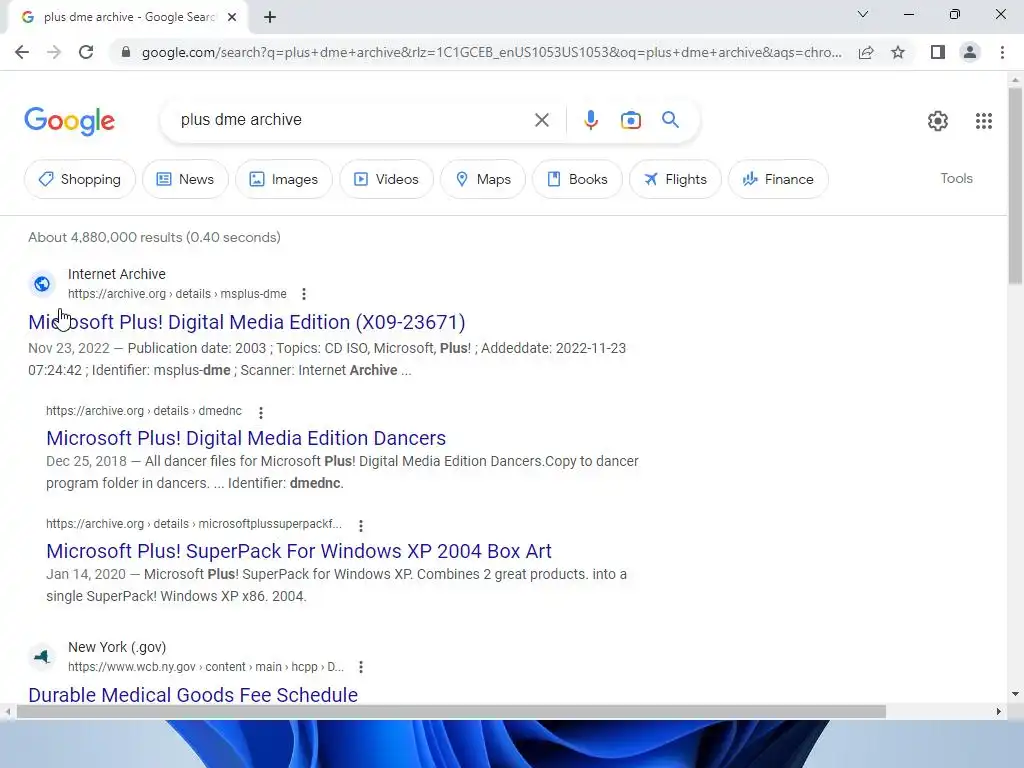Click the archive.org › details › dmednc URL

coord(144,411)
